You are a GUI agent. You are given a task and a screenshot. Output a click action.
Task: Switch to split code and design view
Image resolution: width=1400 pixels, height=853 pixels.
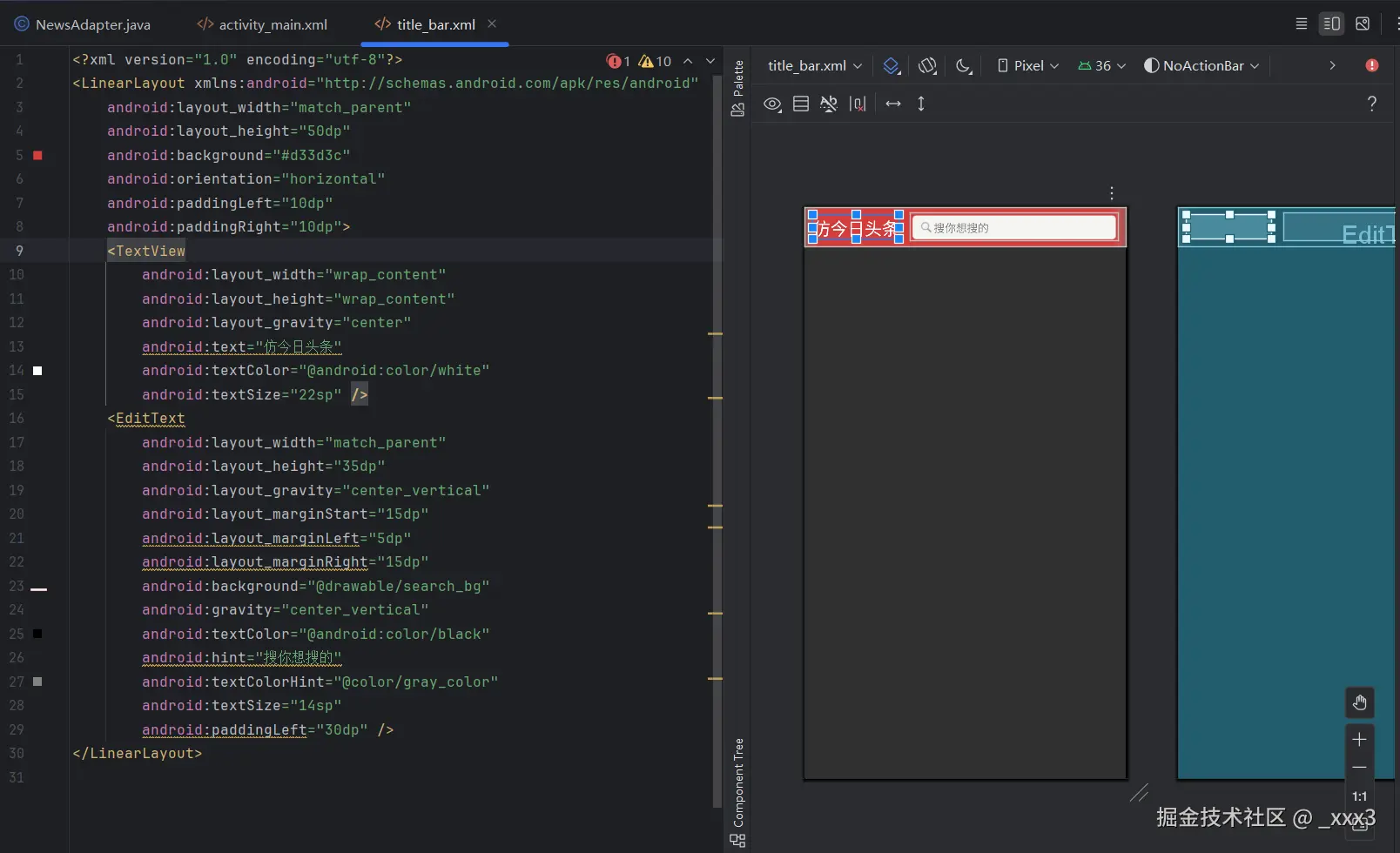pyautogui.click(x=1331, y=24)
